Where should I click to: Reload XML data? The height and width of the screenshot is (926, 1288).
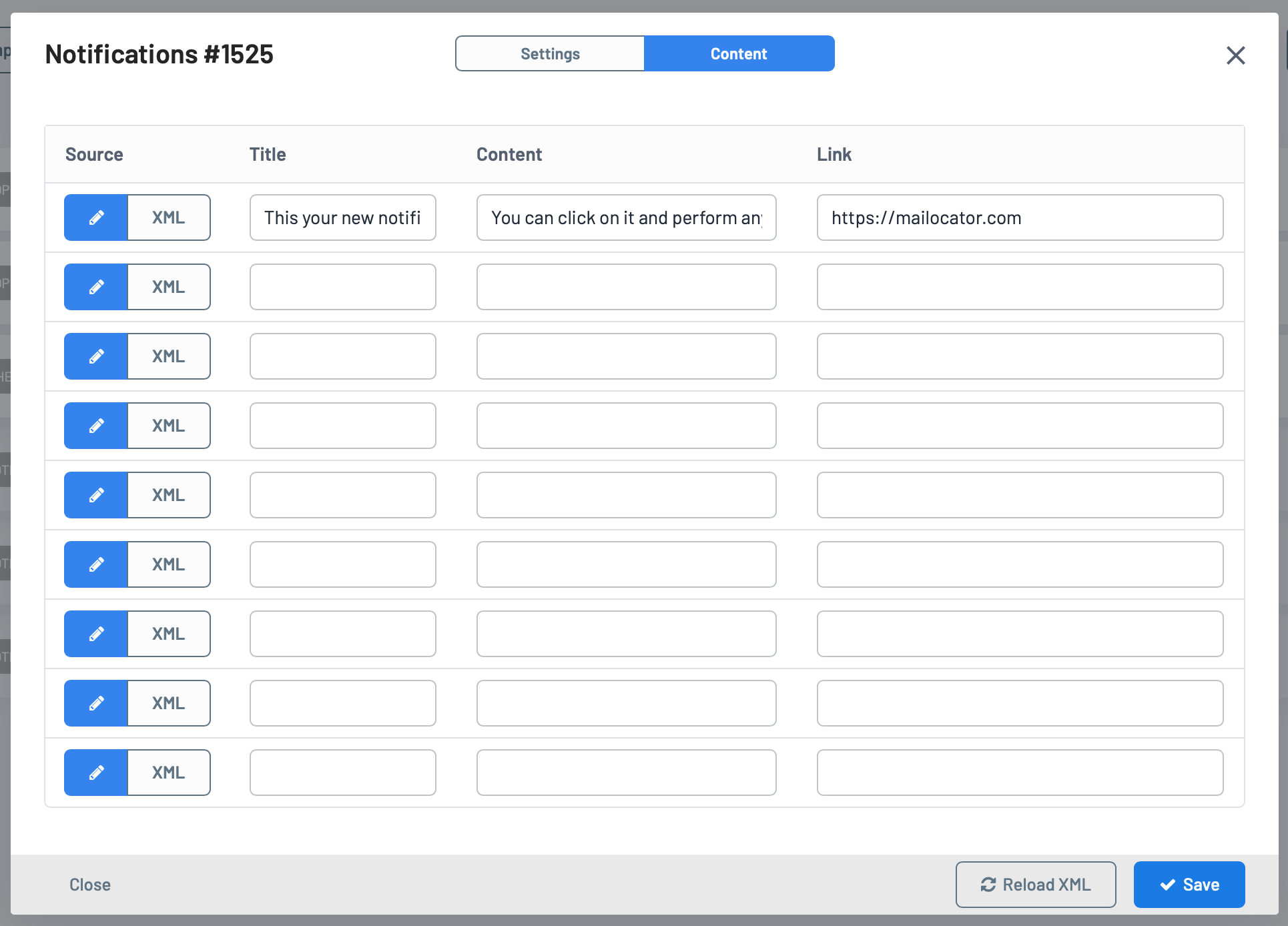point(1036,885)
